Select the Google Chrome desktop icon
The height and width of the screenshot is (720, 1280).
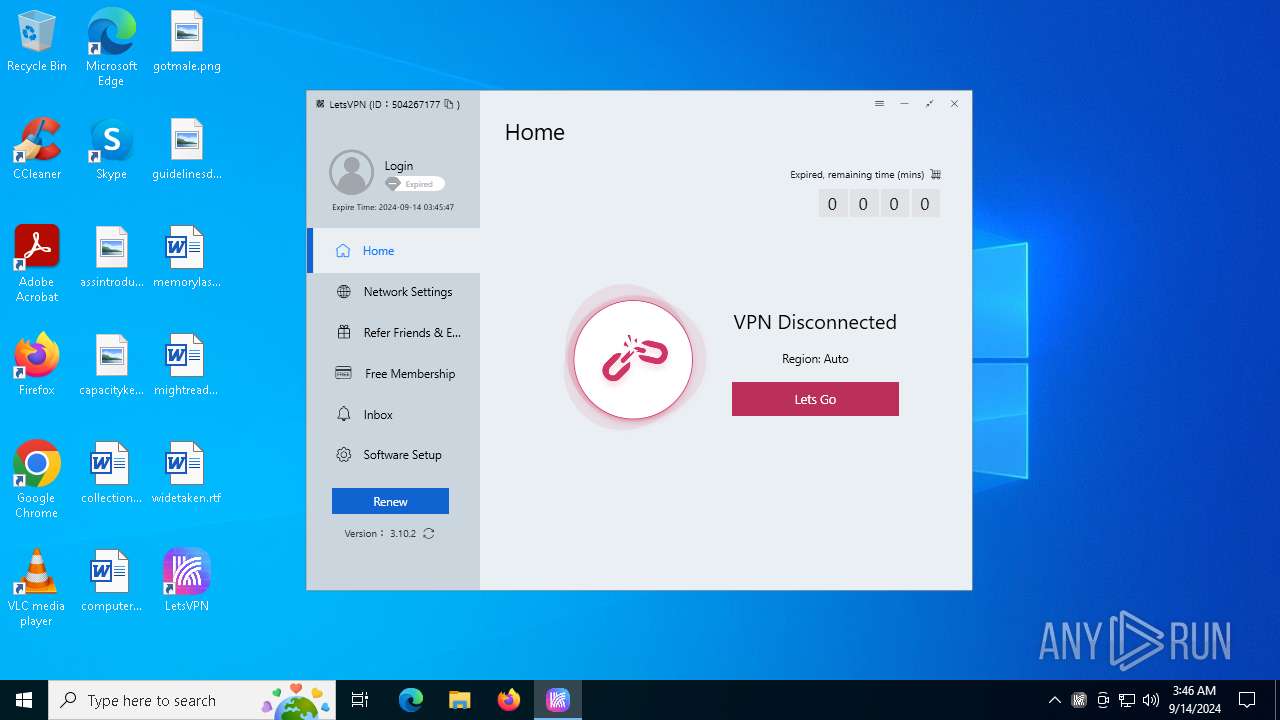[37, 480]
